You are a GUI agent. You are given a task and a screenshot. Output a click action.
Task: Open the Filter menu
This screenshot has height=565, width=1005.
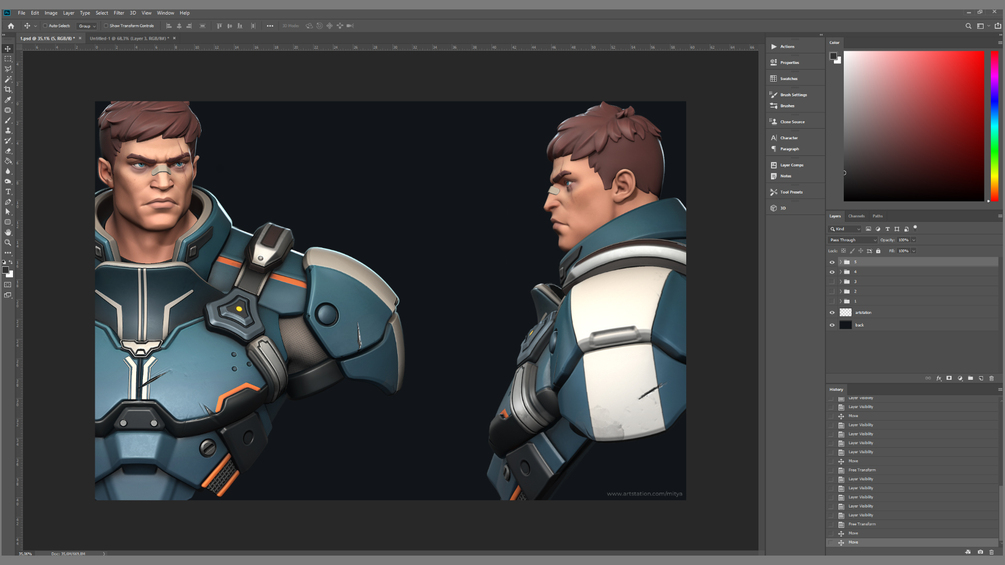(119, 13)
